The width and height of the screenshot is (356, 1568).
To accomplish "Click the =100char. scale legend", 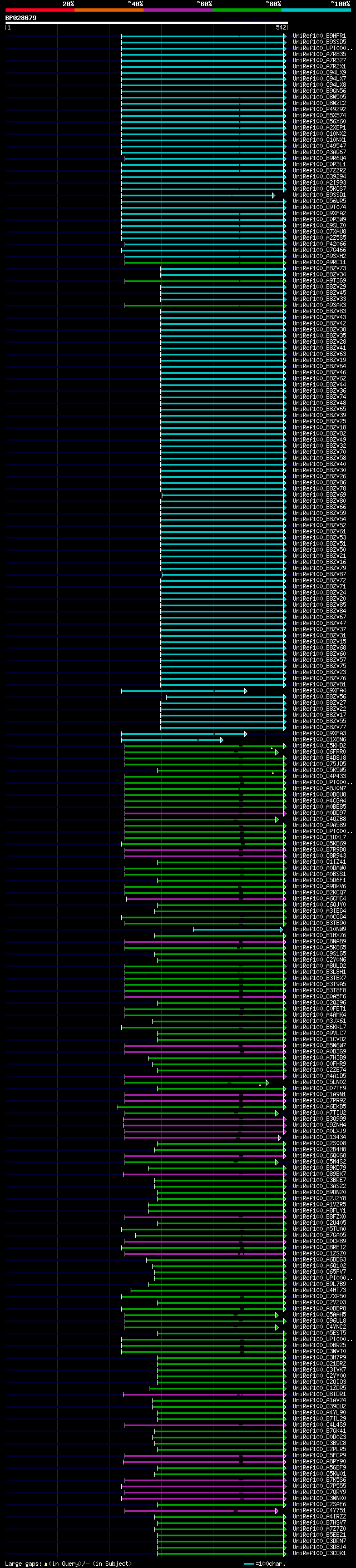I will click(x=264, y=1564).
